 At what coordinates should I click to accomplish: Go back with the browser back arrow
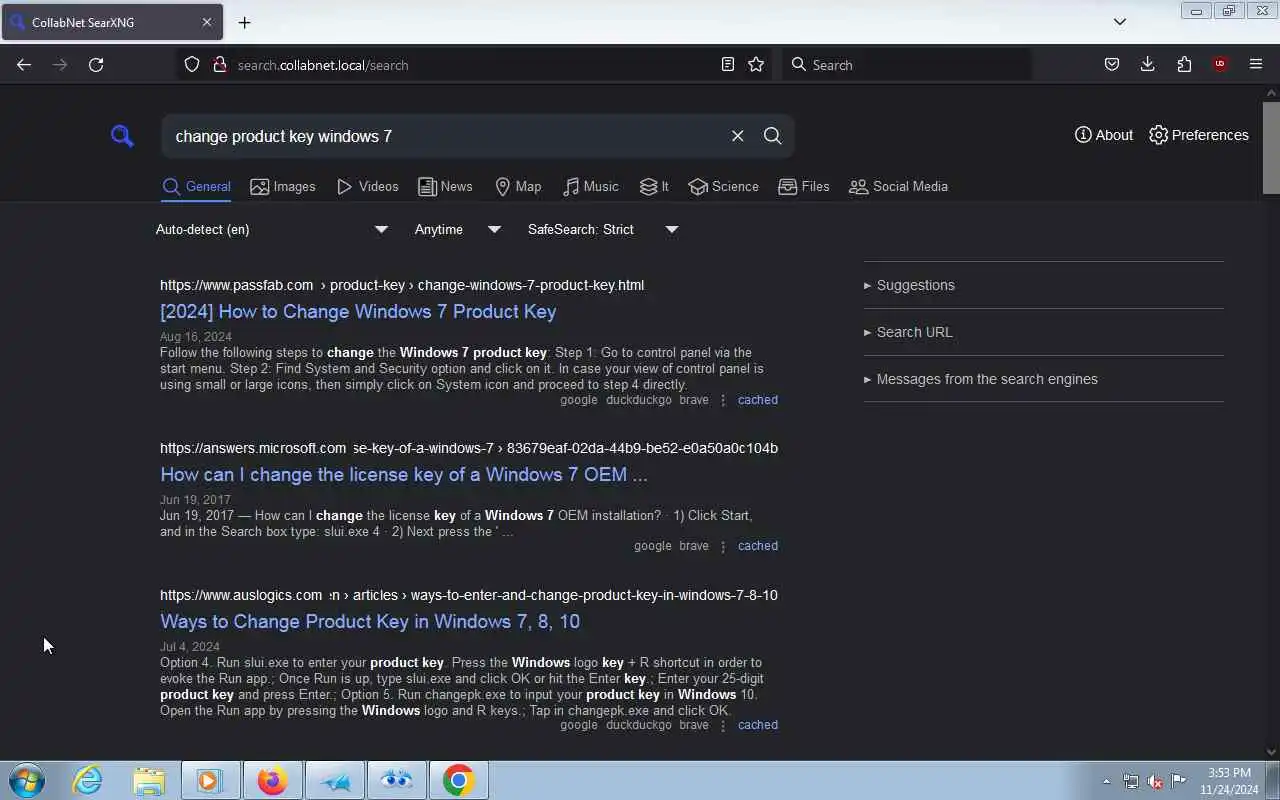coord(24,64)
